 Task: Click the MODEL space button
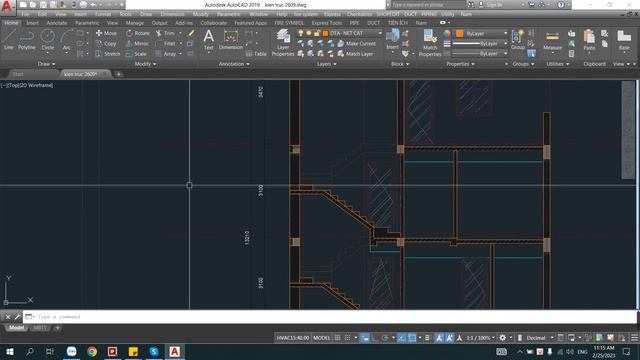click(x=321, y=338)
